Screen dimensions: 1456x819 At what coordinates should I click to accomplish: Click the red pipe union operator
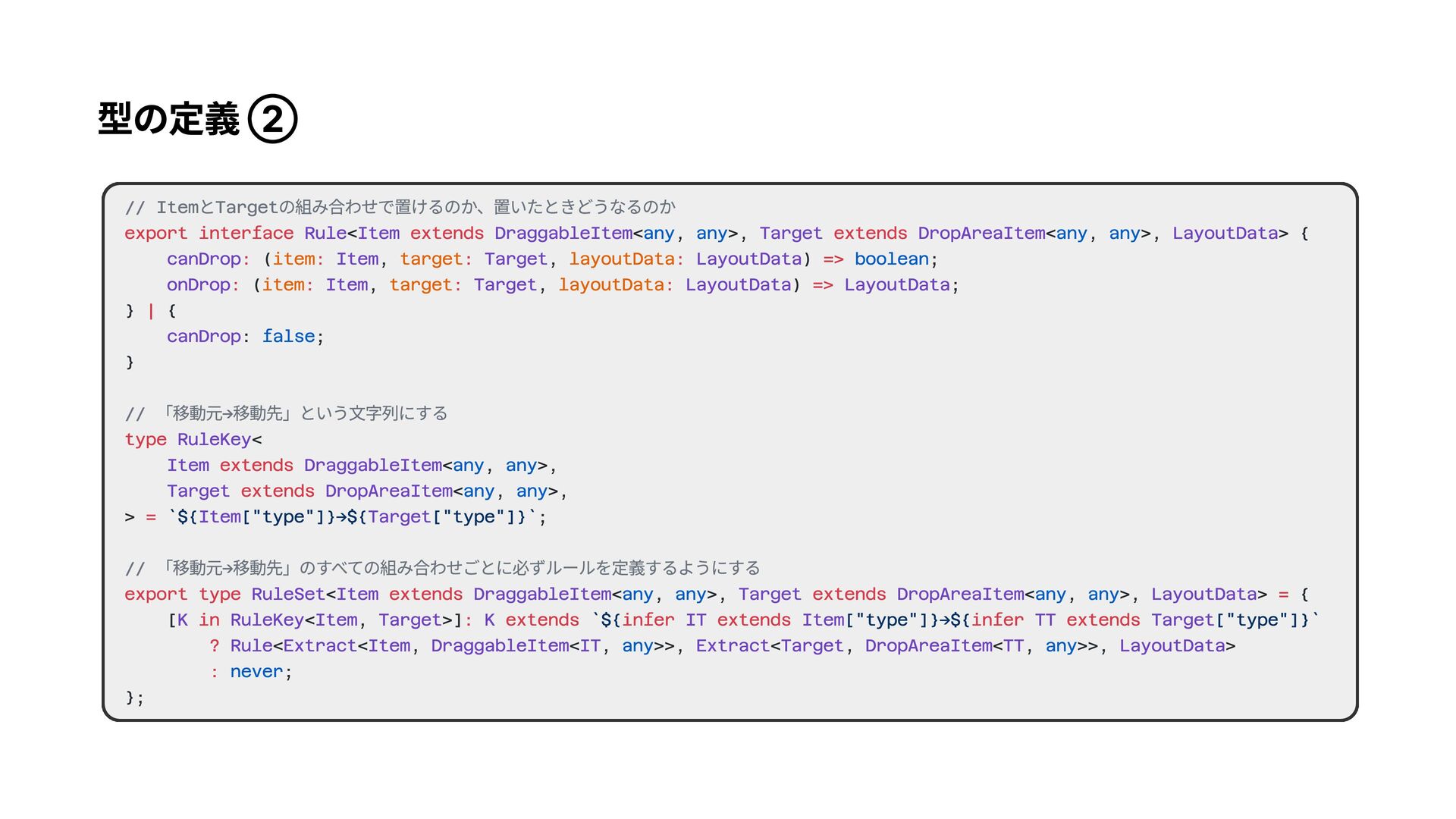[151, 311]
